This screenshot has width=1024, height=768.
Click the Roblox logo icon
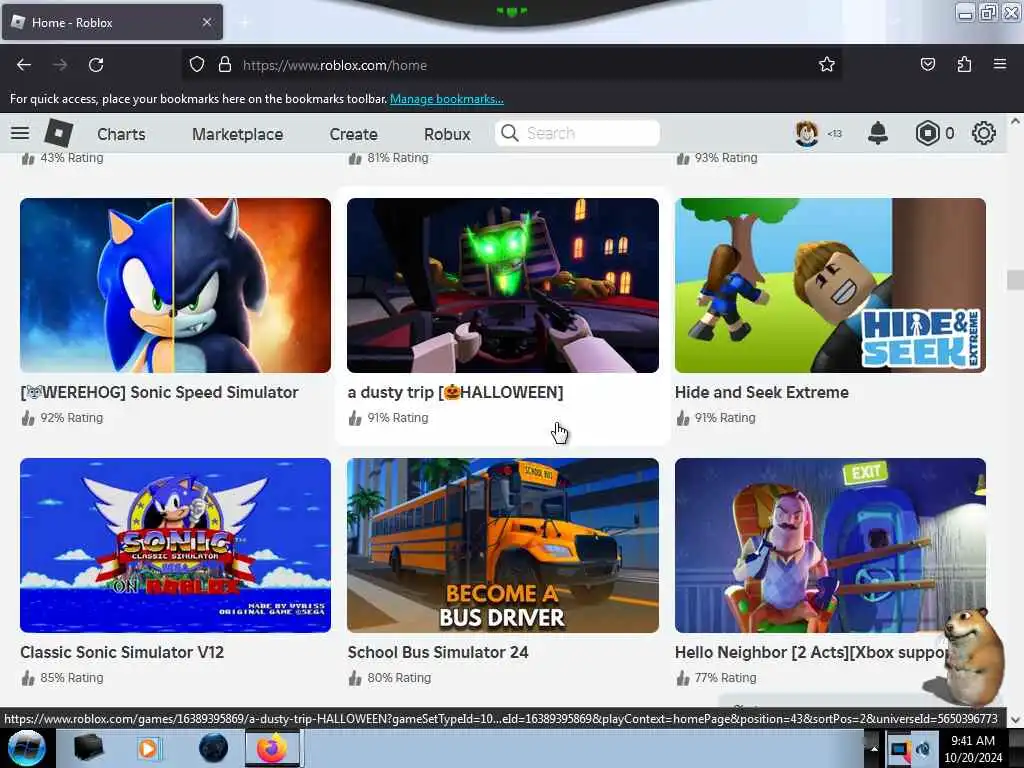58,133
